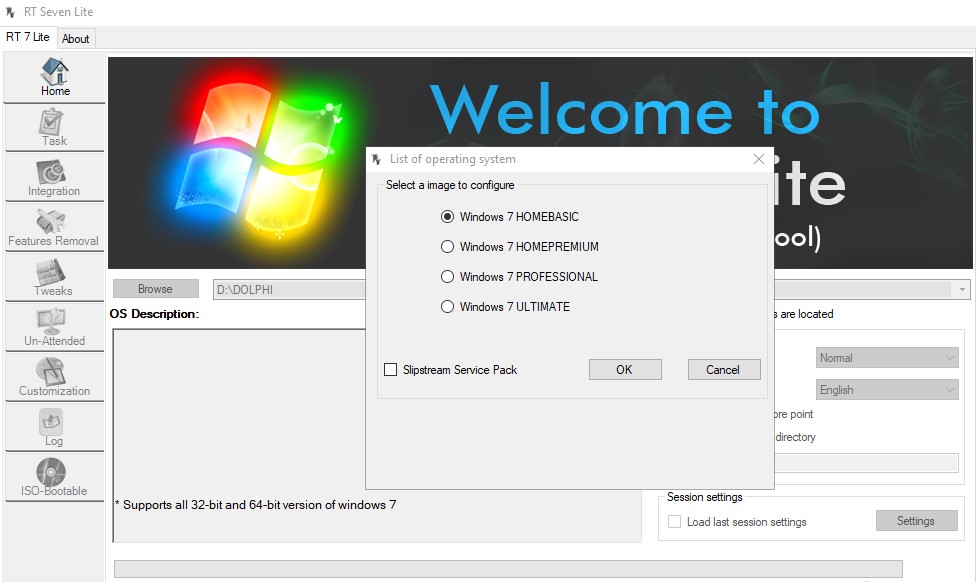Enable Slipstream Service Pack checkbox
Viewport: 976px width, 582px height.
point(390,370)
